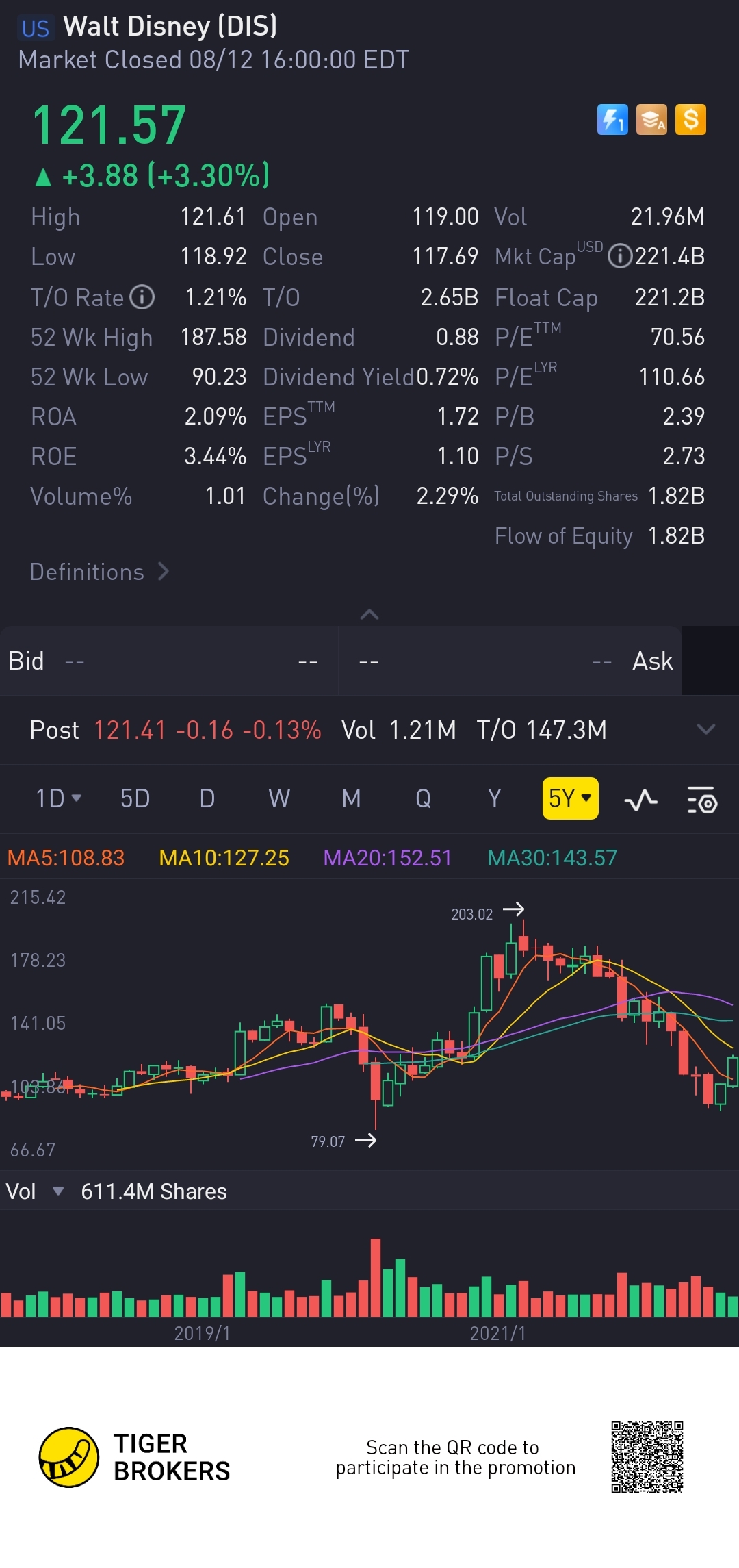Tap the Flow of Equity 1.82B value
The height and width of the screenshot is (1568, 739).
[x=676, y=535]
